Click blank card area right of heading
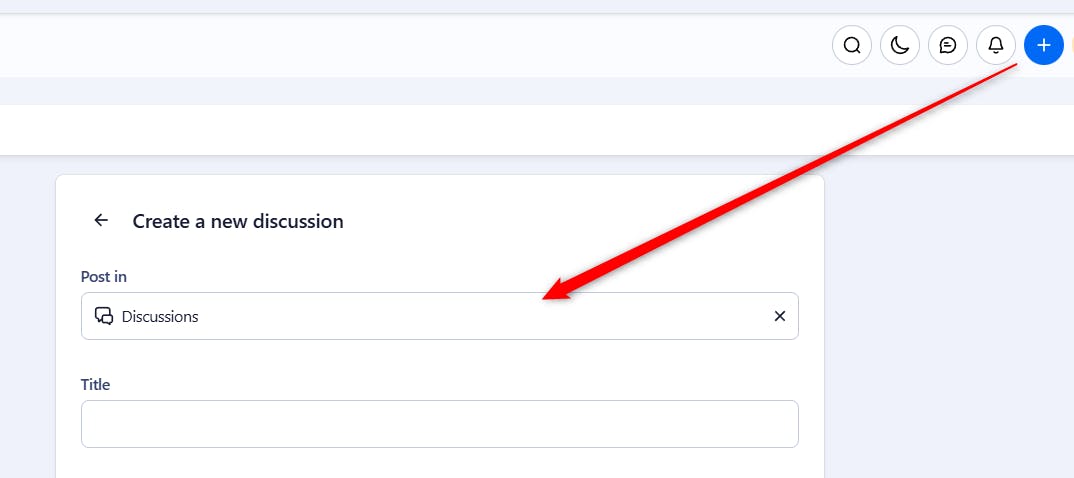This screenshot has height=478, width=1074. pyautogui.click(x=600, y=221)
